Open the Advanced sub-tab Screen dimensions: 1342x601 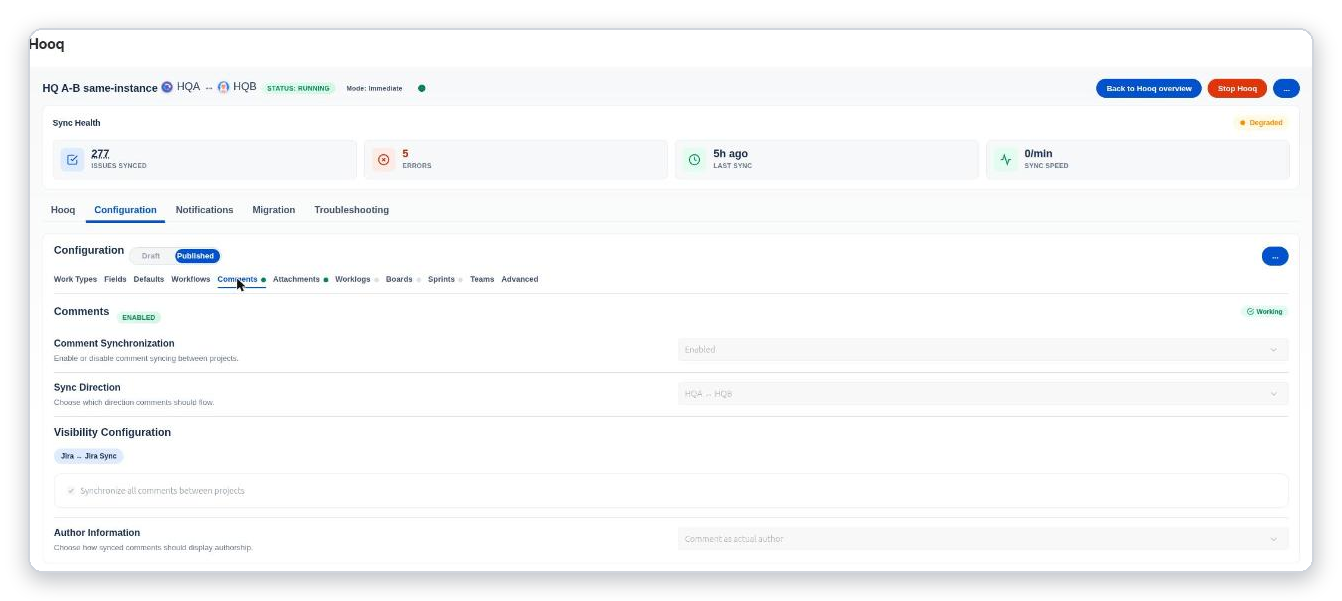point(520,279)
